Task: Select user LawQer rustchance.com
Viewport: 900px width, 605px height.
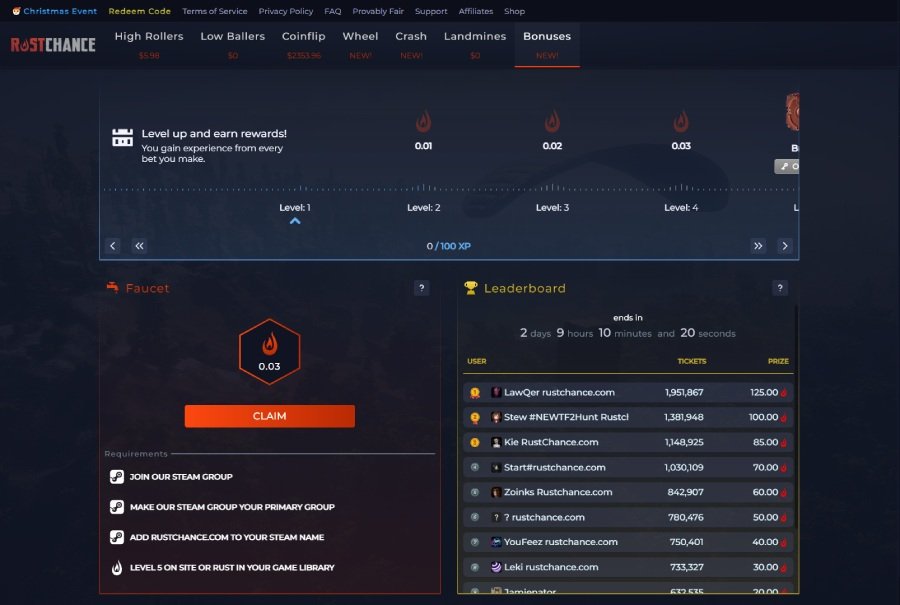Action: (559, 392)
